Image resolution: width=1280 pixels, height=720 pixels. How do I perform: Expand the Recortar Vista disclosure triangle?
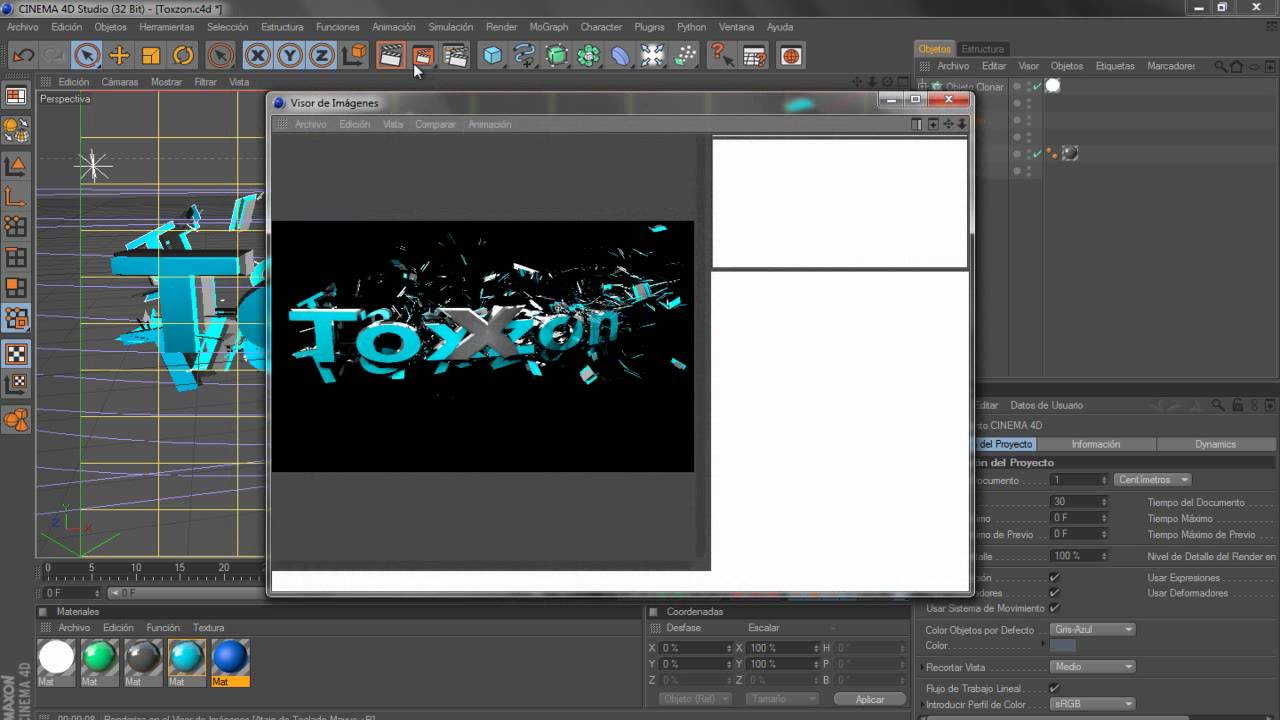click(x=921, y=667)
